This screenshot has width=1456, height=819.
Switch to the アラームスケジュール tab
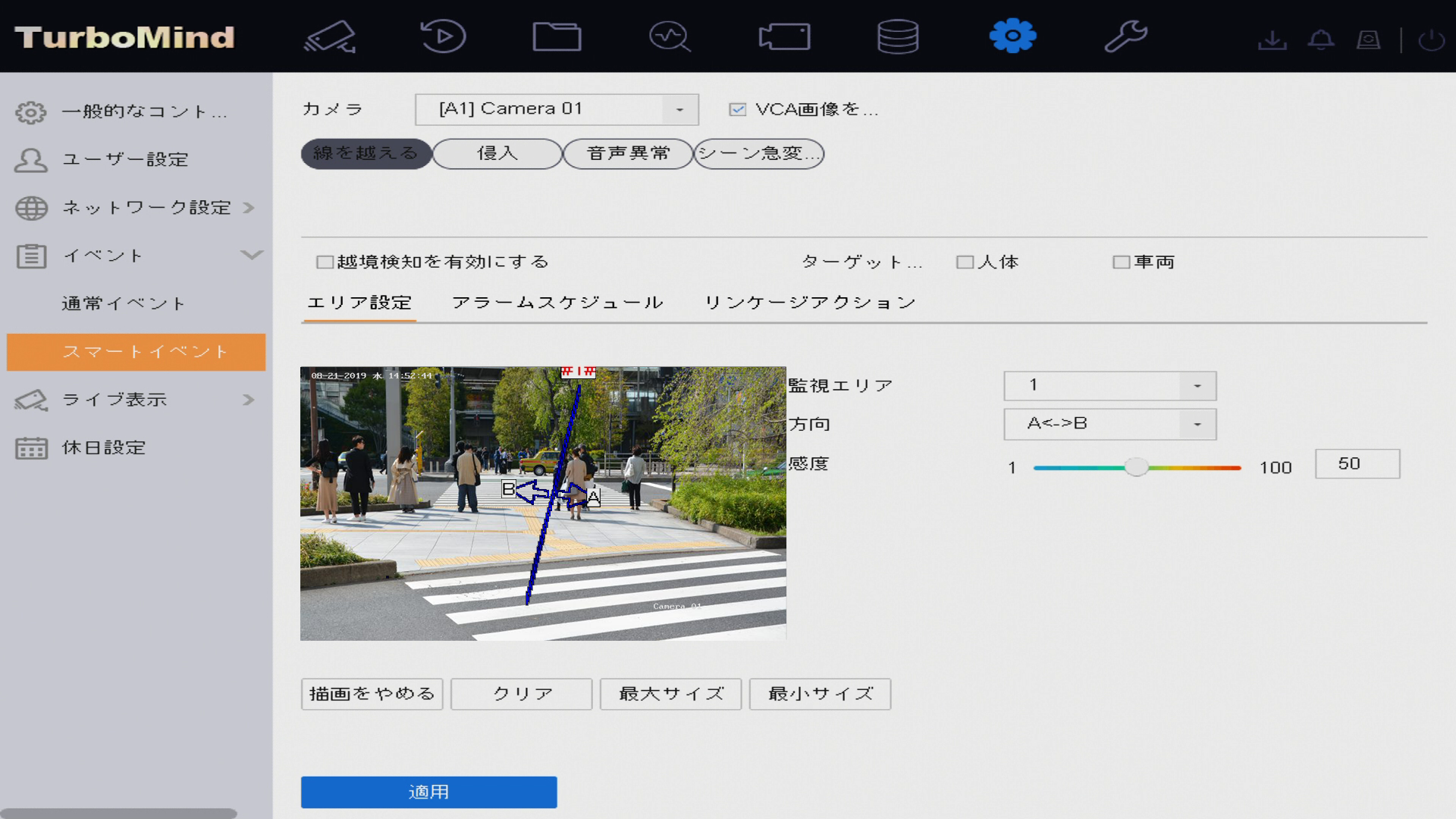(x=557, y=303)
